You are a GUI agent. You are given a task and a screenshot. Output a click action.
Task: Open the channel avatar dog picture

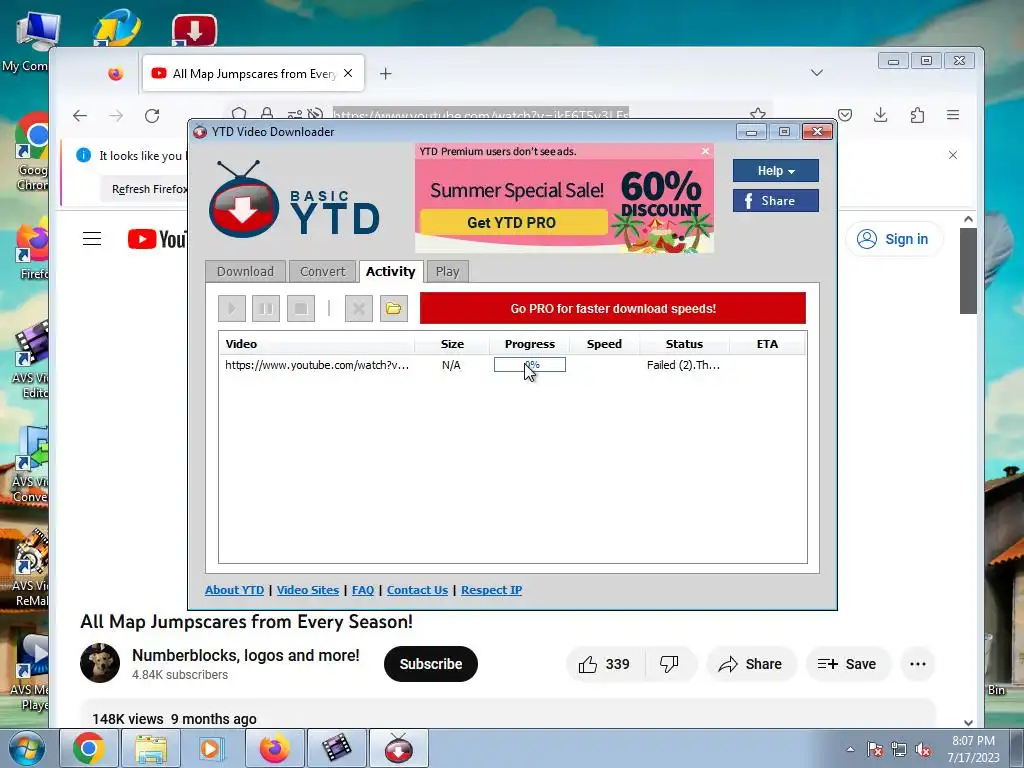pos(100,663)
